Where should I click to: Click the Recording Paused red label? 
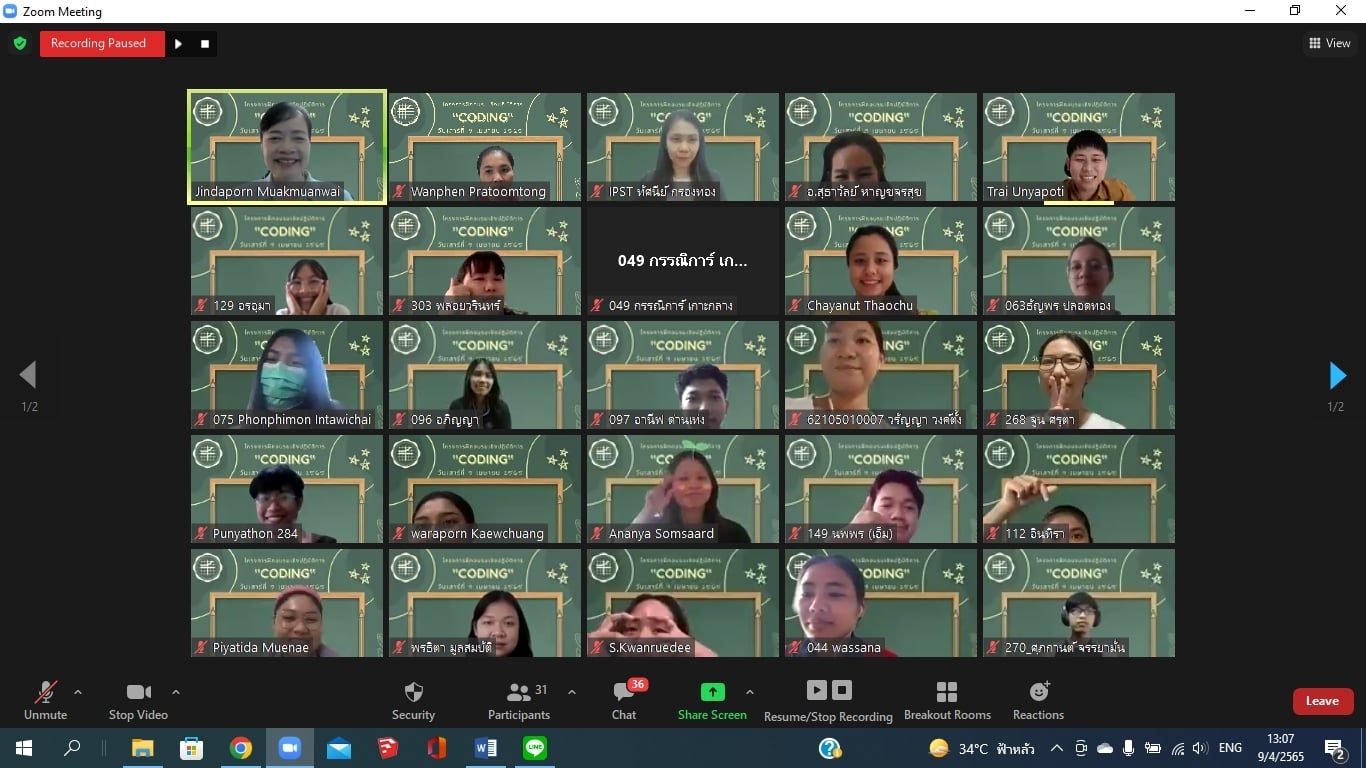(x=102, y=43)
